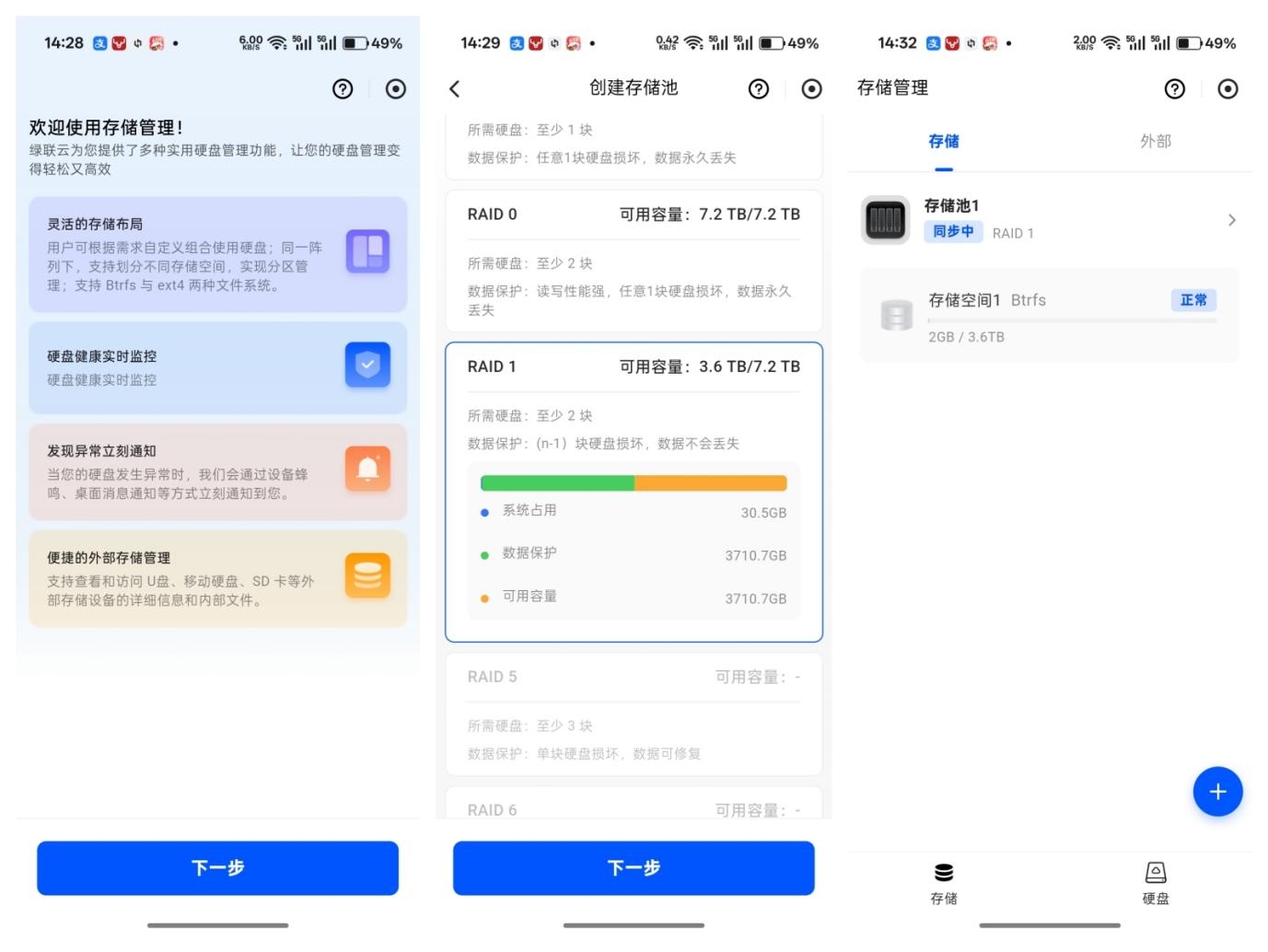
Task: Tap the 同步中 status badge
Action: pyautogui.click(x=954, y=232)
